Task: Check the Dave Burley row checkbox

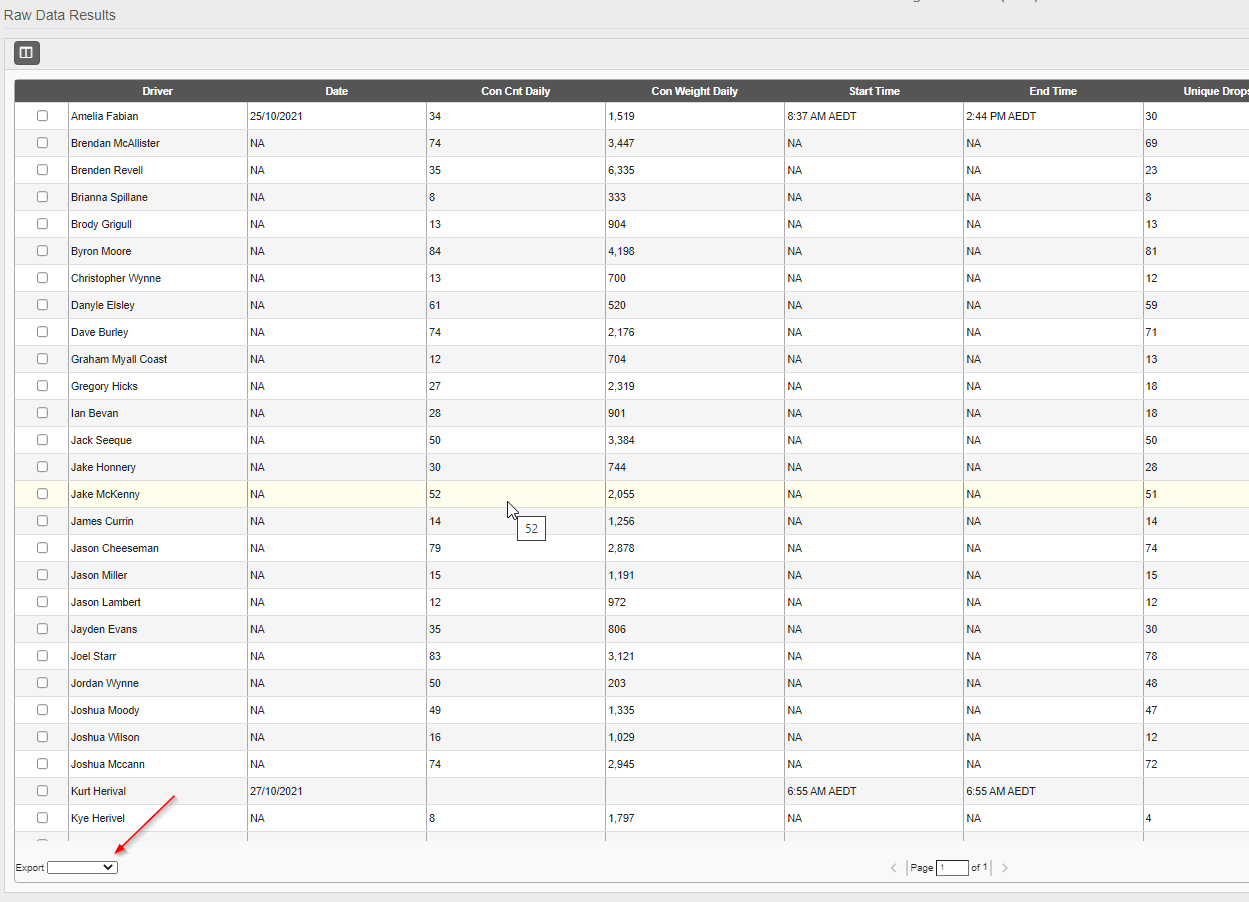Action: (42, 332)
